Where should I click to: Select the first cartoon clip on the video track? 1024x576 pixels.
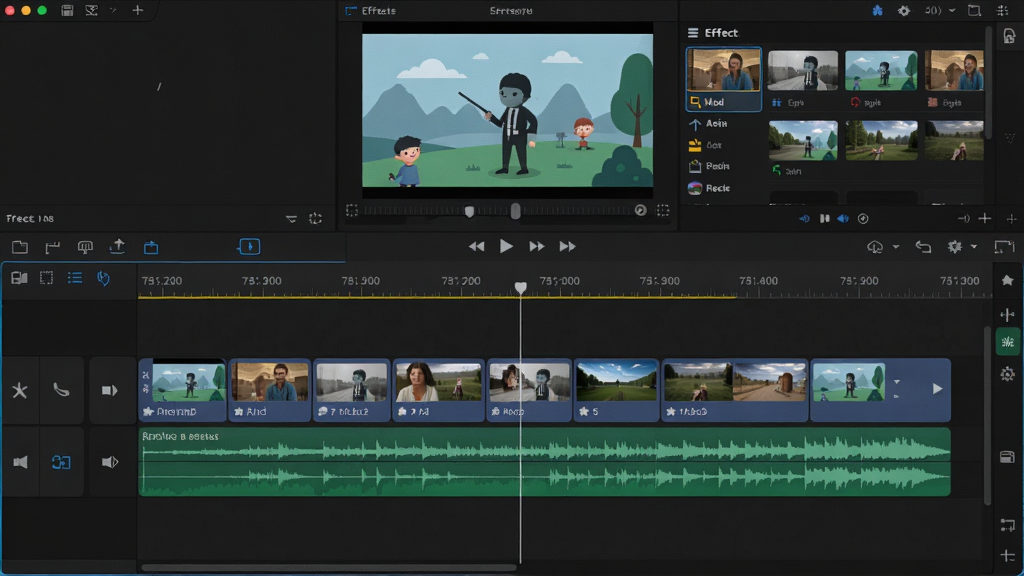[183, 390]
